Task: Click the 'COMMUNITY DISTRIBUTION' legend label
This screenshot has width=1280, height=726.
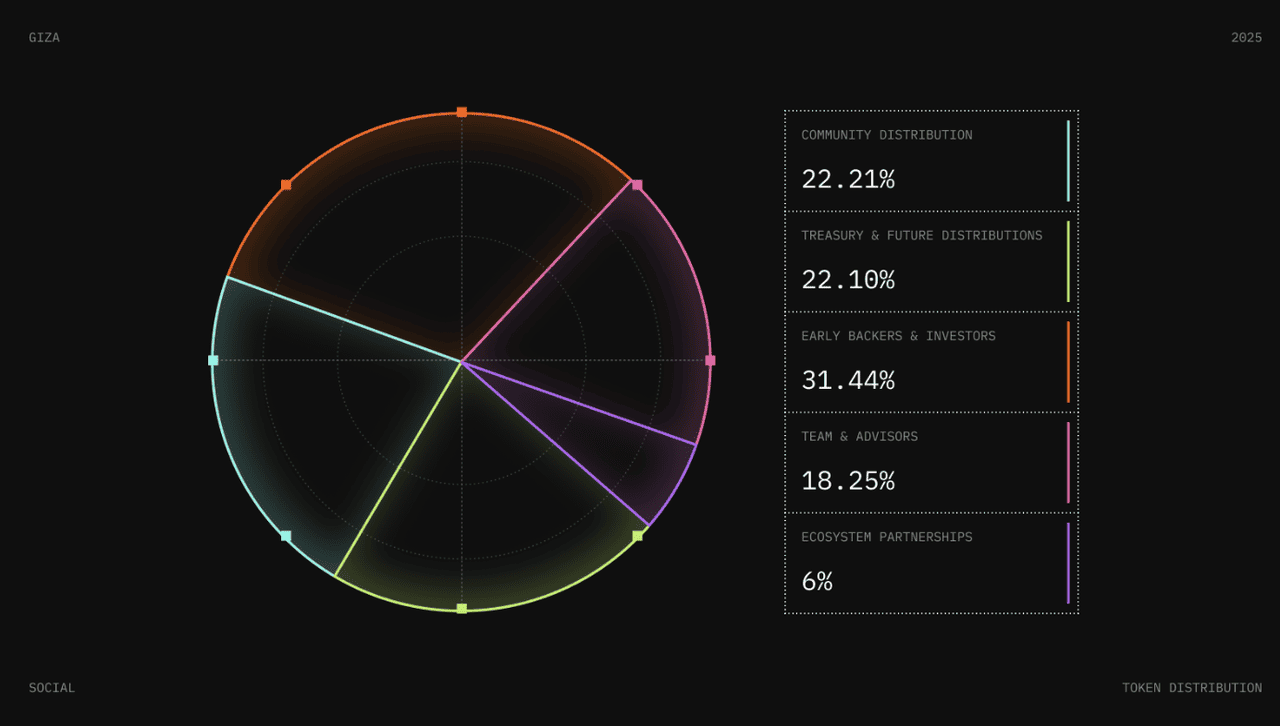Action: click(887, 135)
